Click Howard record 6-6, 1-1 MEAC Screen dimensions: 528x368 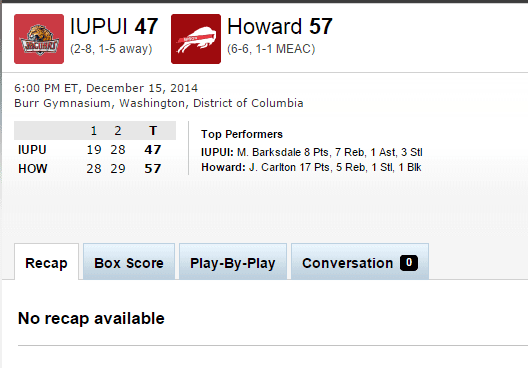click(x=271, y=49)
